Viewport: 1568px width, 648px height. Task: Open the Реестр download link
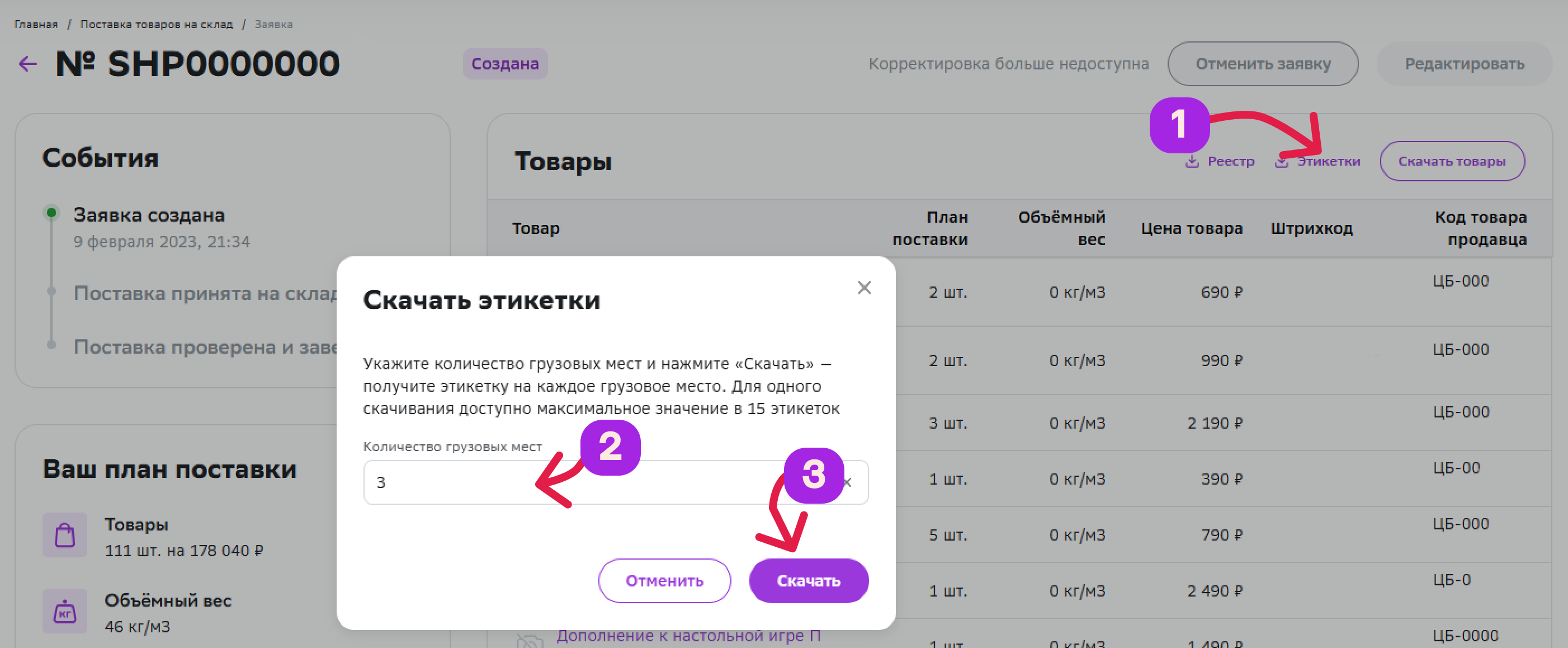[x=1230, y=161]
